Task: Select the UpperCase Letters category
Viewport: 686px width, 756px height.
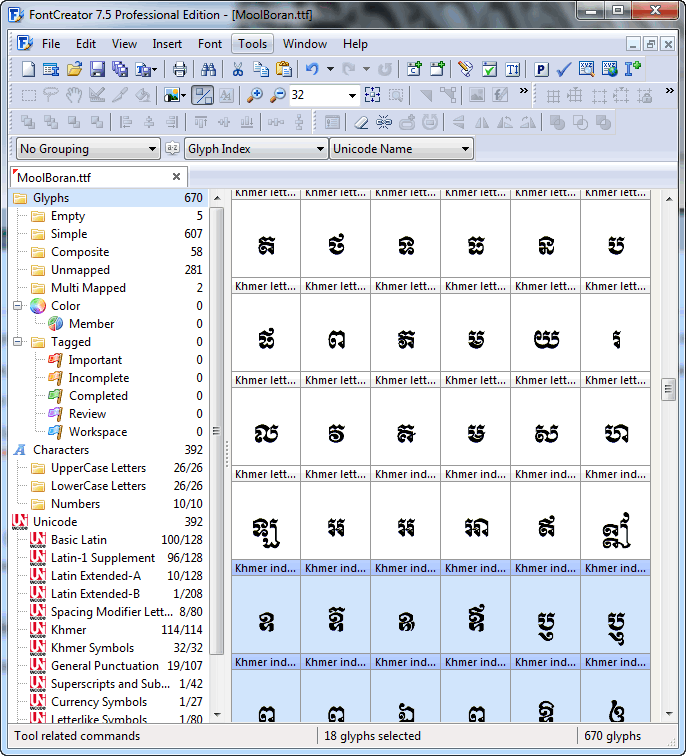Action: click(98, 468)
